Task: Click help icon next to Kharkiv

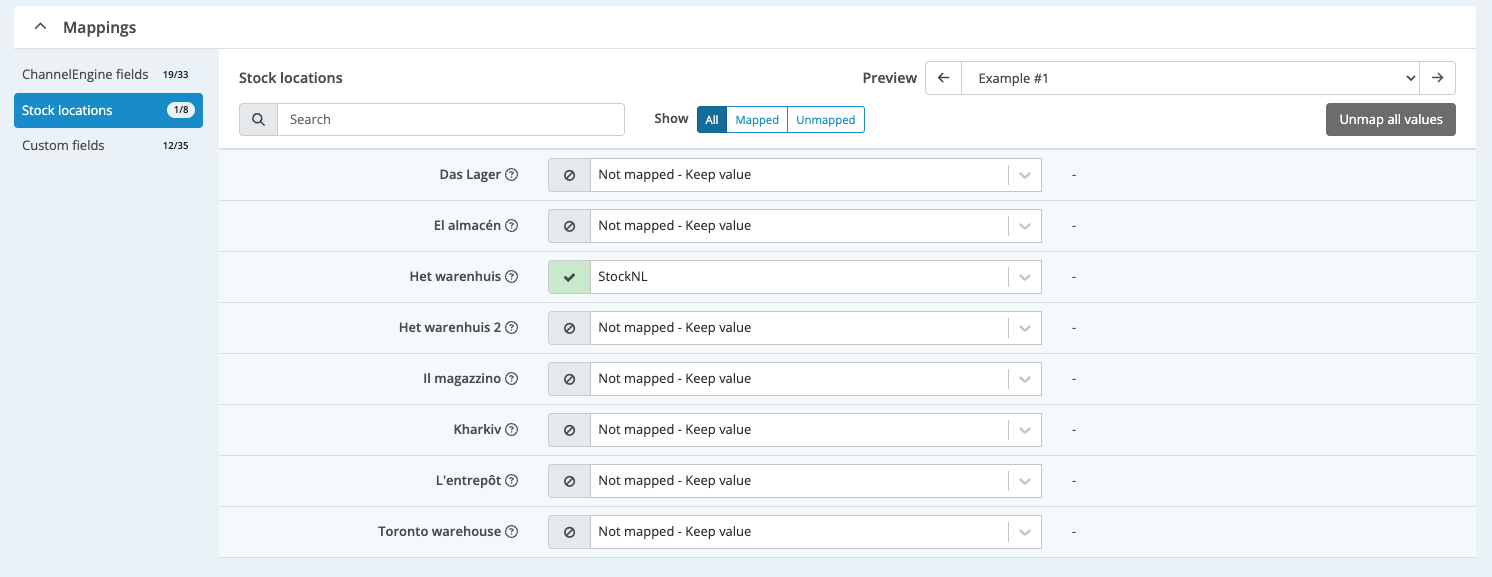Action: click(512, 430)
